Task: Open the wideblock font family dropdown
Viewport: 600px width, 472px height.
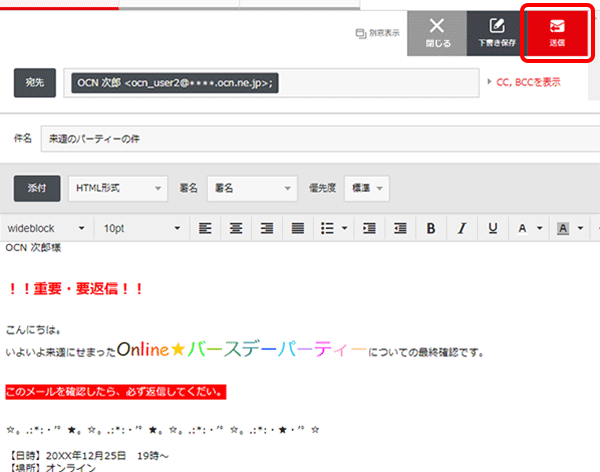Action: click(46, 228)
